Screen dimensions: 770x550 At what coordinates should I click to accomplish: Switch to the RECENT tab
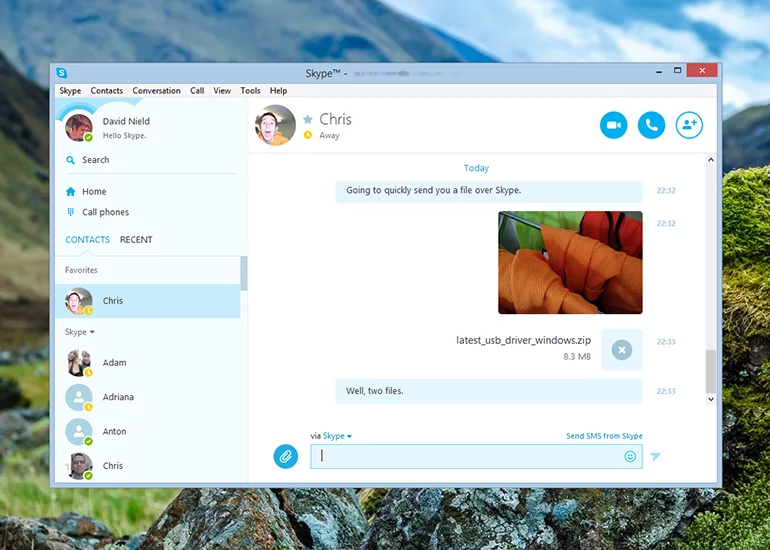[x=136, y=240]
